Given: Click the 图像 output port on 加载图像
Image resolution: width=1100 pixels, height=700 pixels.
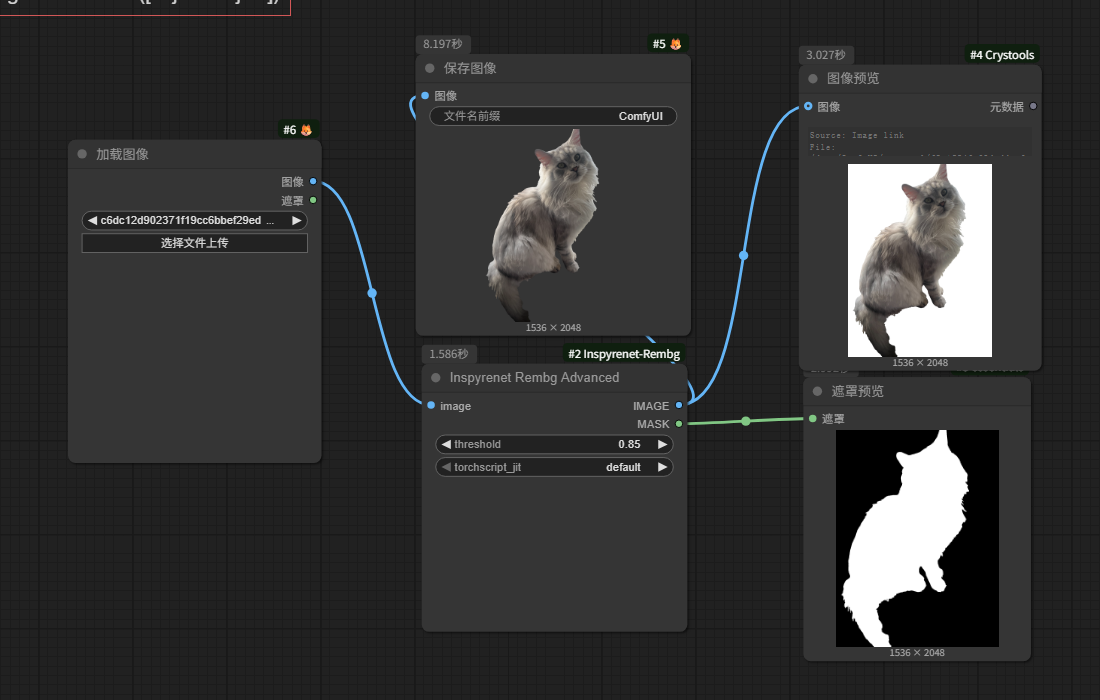Looking at the screenshot, I should point(313,182).
